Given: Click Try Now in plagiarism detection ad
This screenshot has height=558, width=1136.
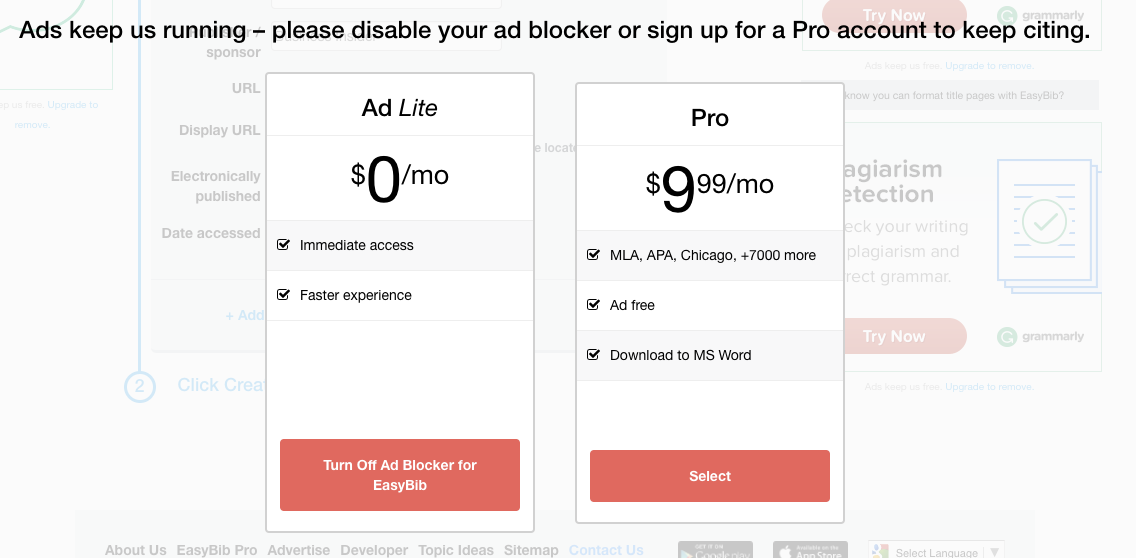Looking at the screenshot, I should [x=894, y=336].
